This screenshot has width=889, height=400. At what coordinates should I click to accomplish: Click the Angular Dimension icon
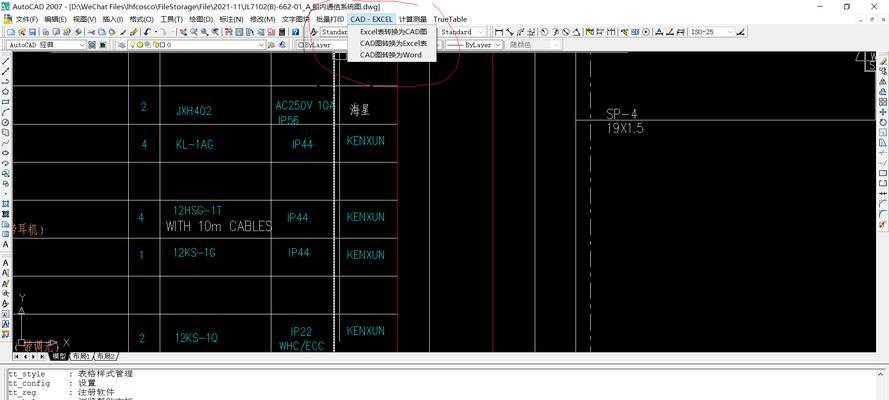pos(576,32)
